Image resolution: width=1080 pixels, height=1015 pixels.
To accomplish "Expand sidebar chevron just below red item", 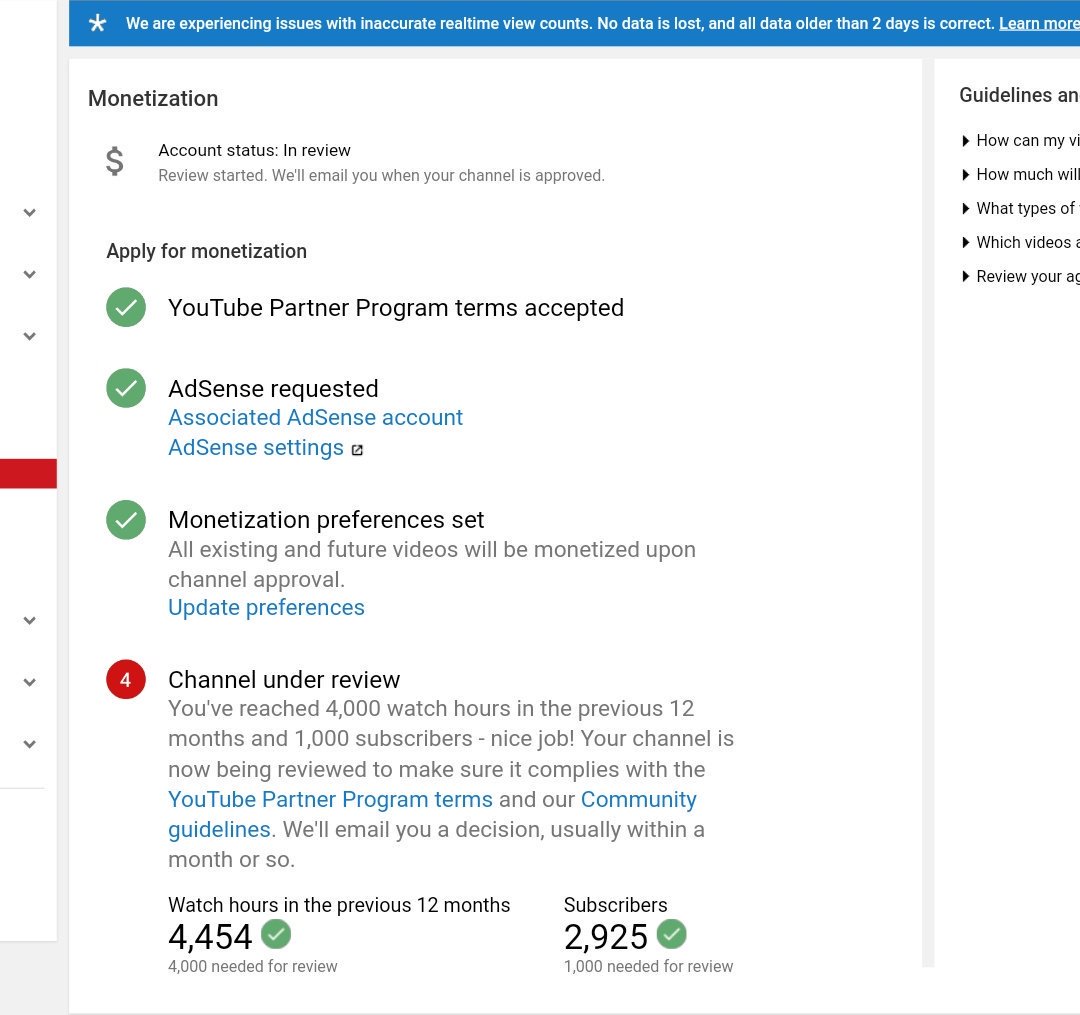I will [x=30, y=620].
